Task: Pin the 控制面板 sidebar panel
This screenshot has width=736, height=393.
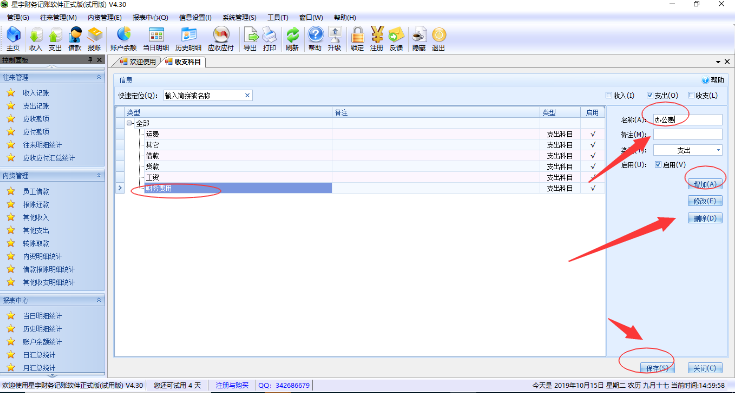Action: coord(90,60)
